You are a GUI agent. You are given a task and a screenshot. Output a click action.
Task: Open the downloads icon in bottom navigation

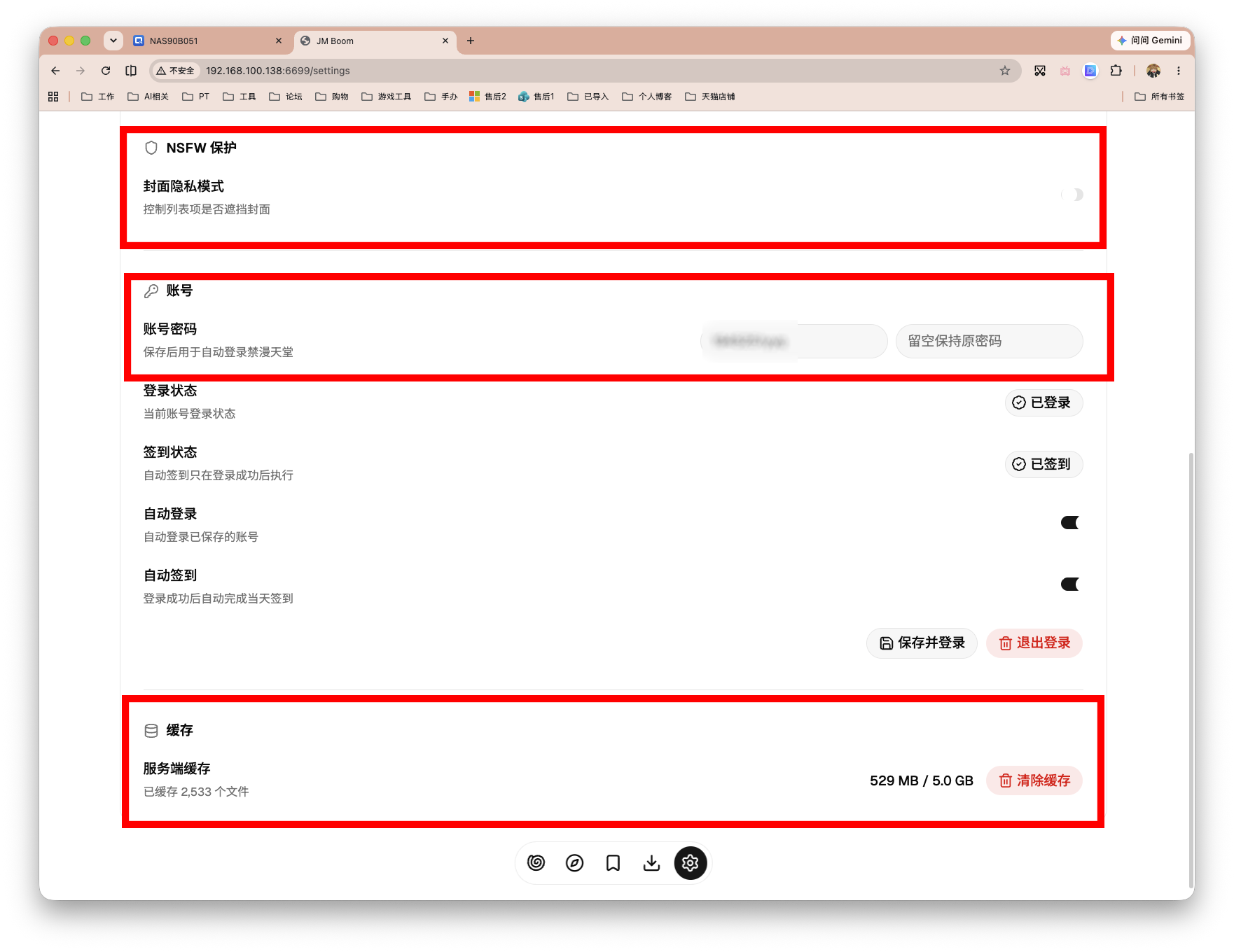(651, 863)
